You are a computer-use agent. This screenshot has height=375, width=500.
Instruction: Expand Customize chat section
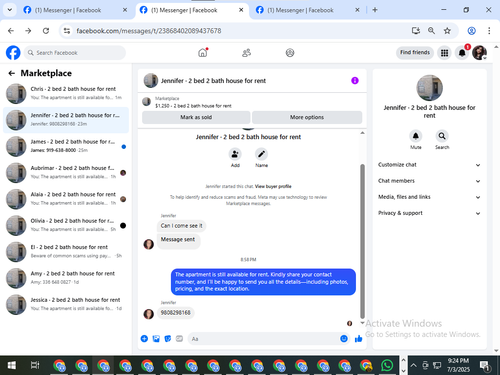click(429, 165)
